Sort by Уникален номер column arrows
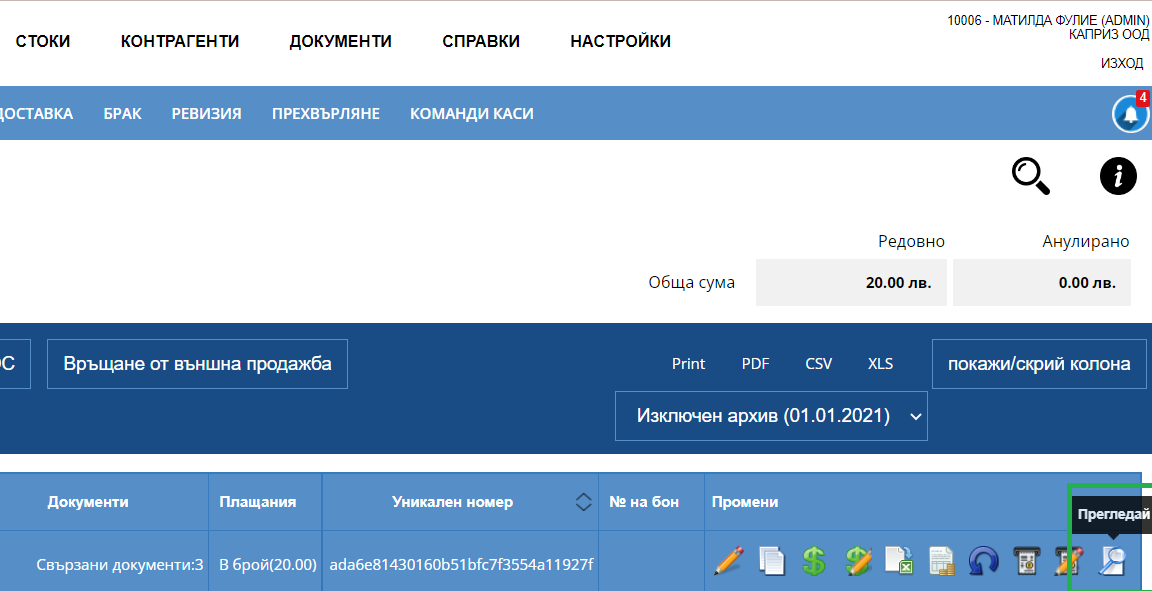Image resolution: width=1152 pixels, height=591 pixels. [x=583, y=502]
